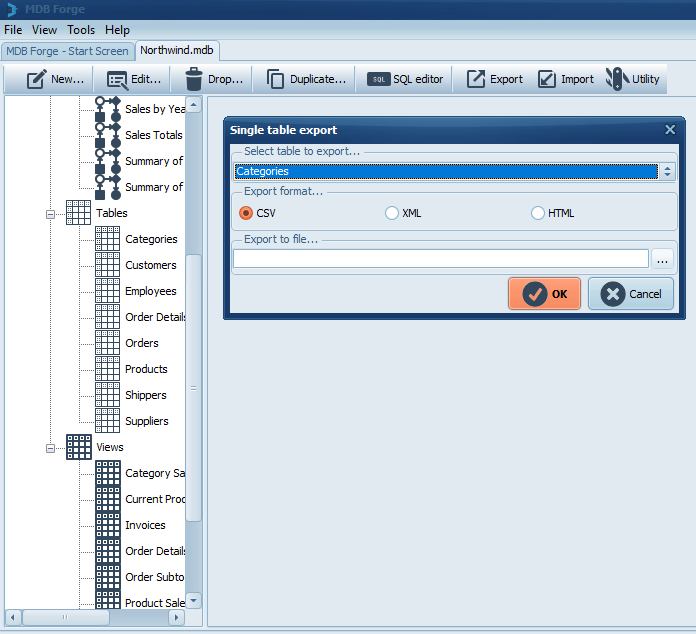Select the CSV export format
Image resolution: width=696 pixels, height=634 pixels.
246,213
